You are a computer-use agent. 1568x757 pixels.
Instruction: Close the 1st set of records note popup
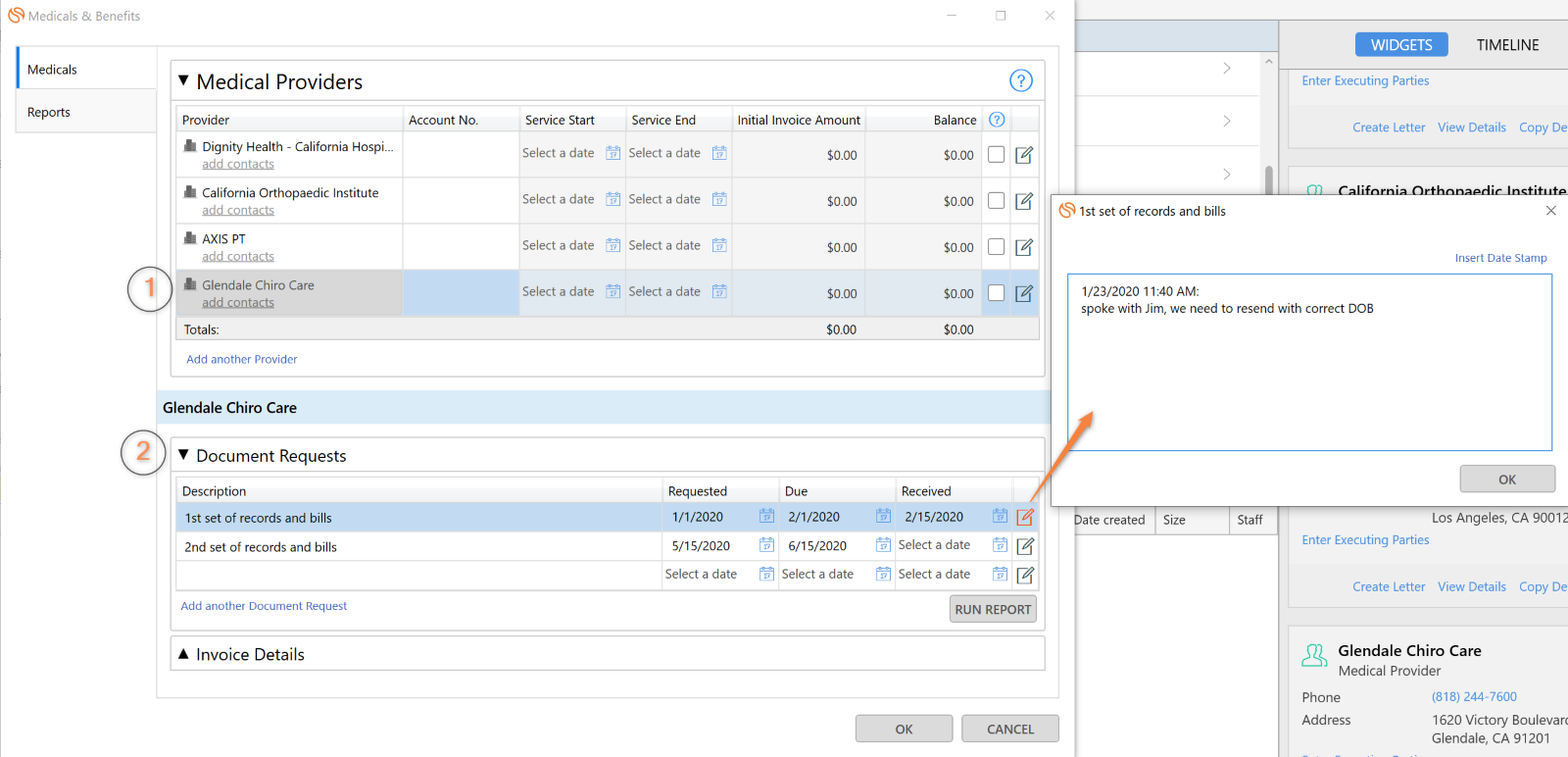pyautogui.click(x=1550, y=211)
